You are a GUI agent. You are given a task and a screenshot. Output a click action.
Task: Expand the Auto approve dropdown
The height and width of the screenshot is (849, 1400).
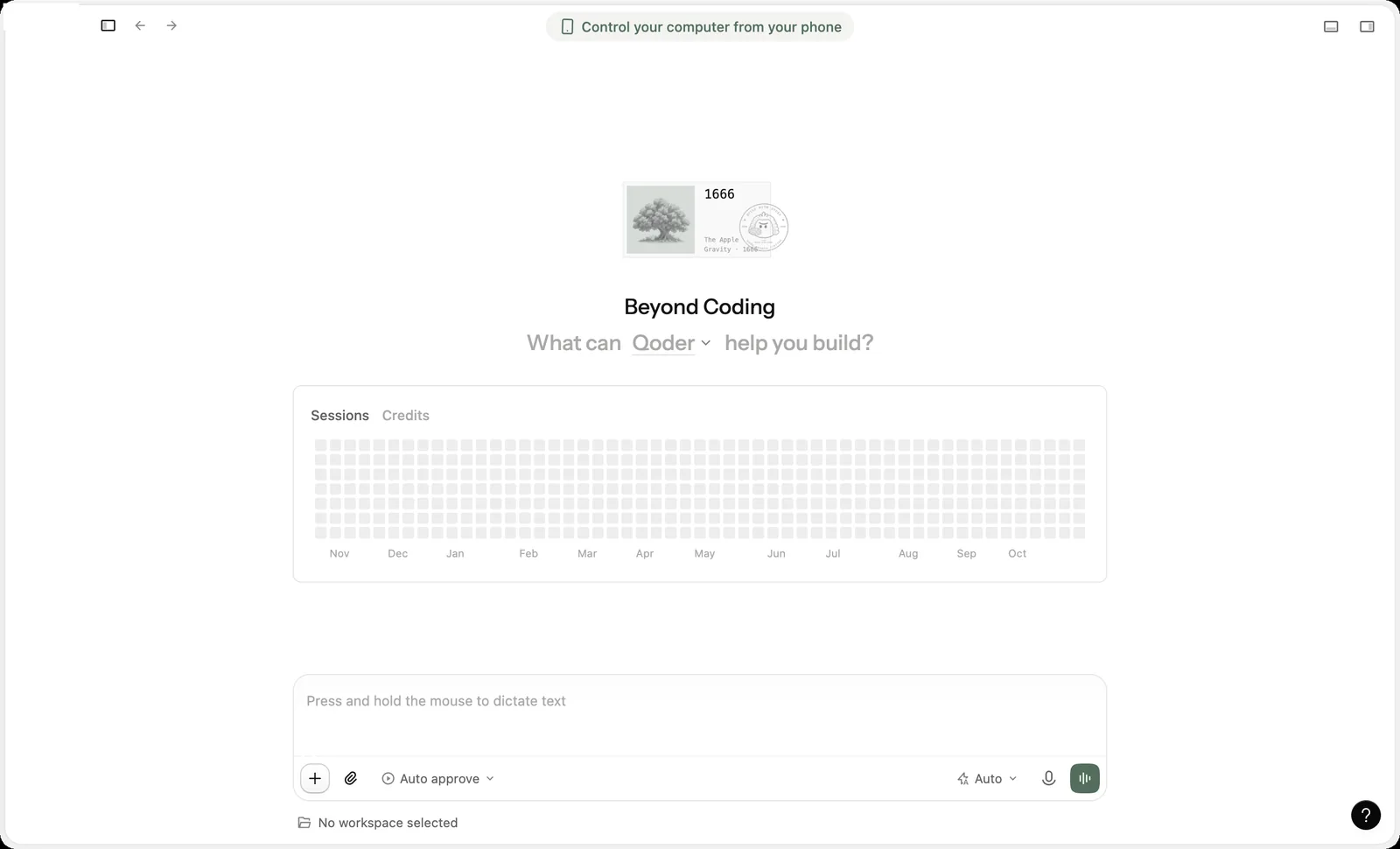point(438,778)
